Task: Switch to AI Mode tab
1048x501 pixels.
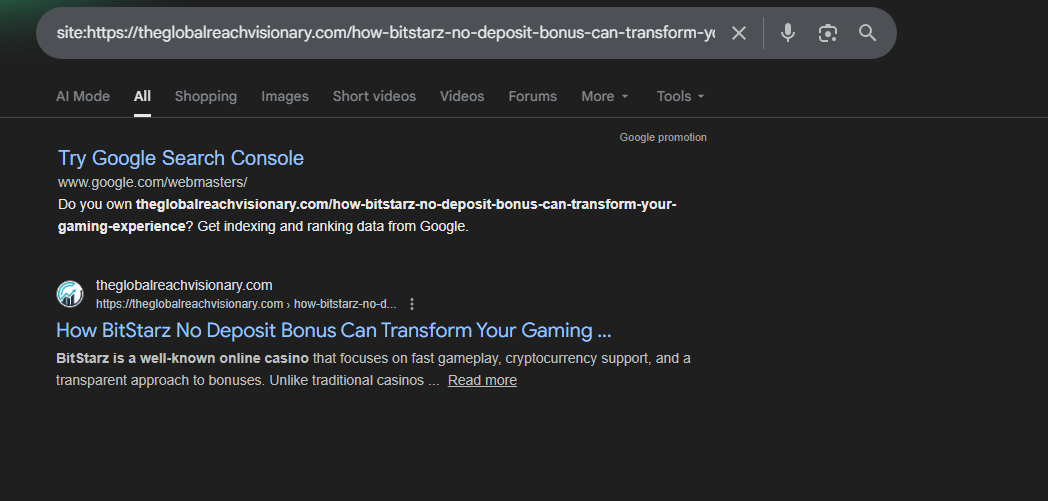Action: pos(83,96)
